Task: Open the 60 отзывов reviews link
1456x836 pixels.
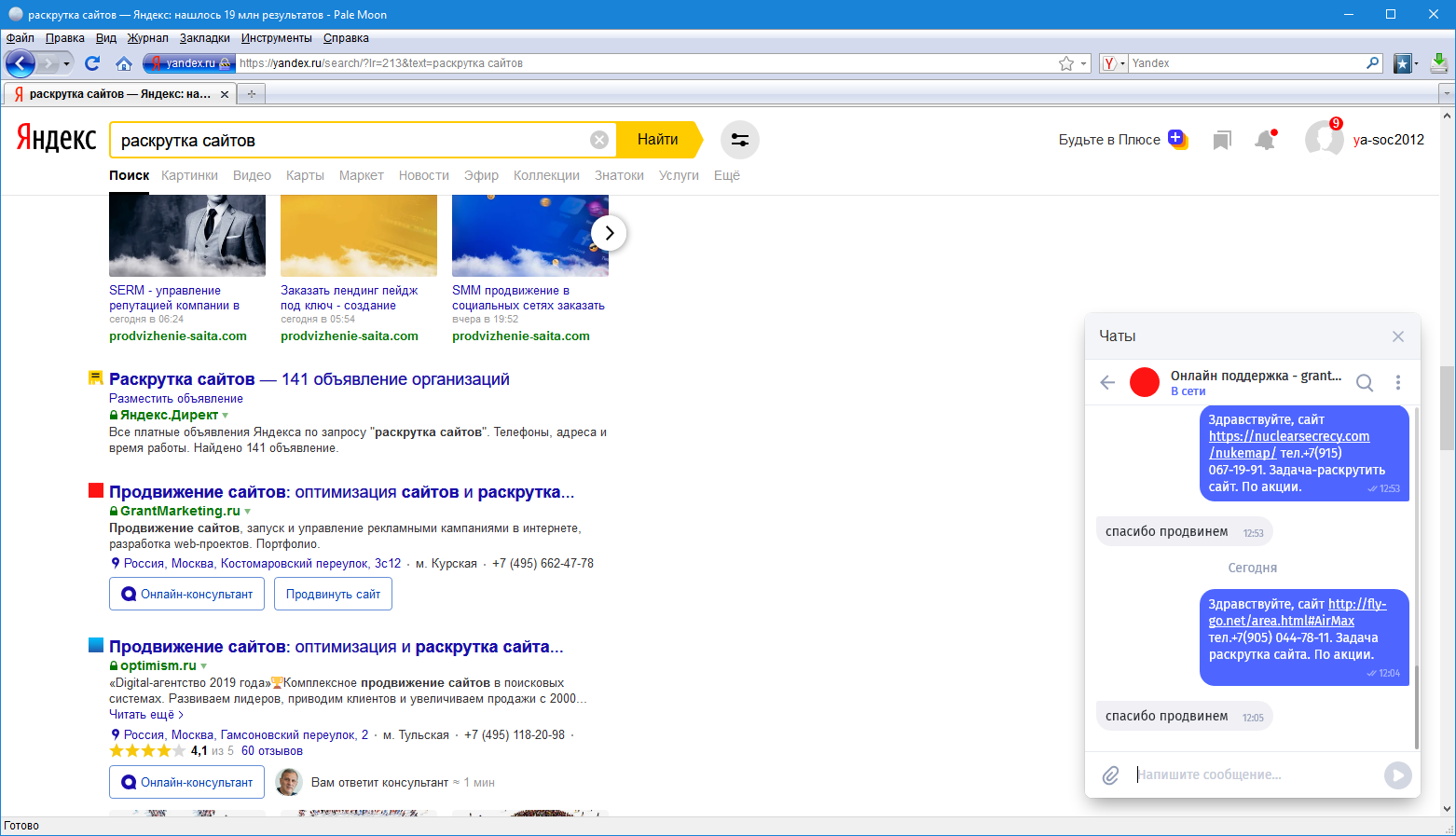Action: click(272, 751)
